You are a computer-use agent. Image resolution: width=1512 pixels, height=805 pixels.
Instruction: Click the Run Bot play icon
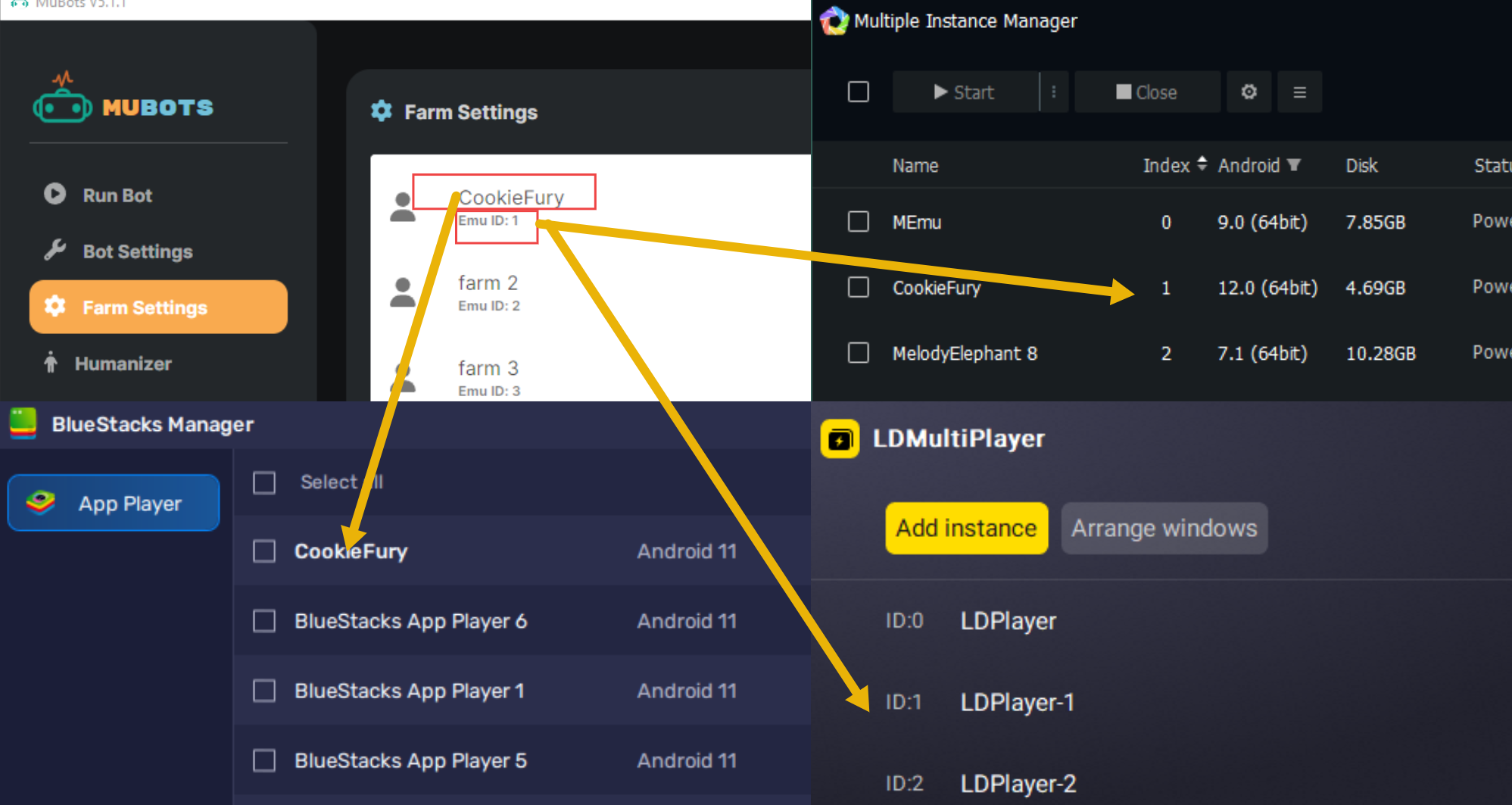pyautogui.click(x=55, y=194)
